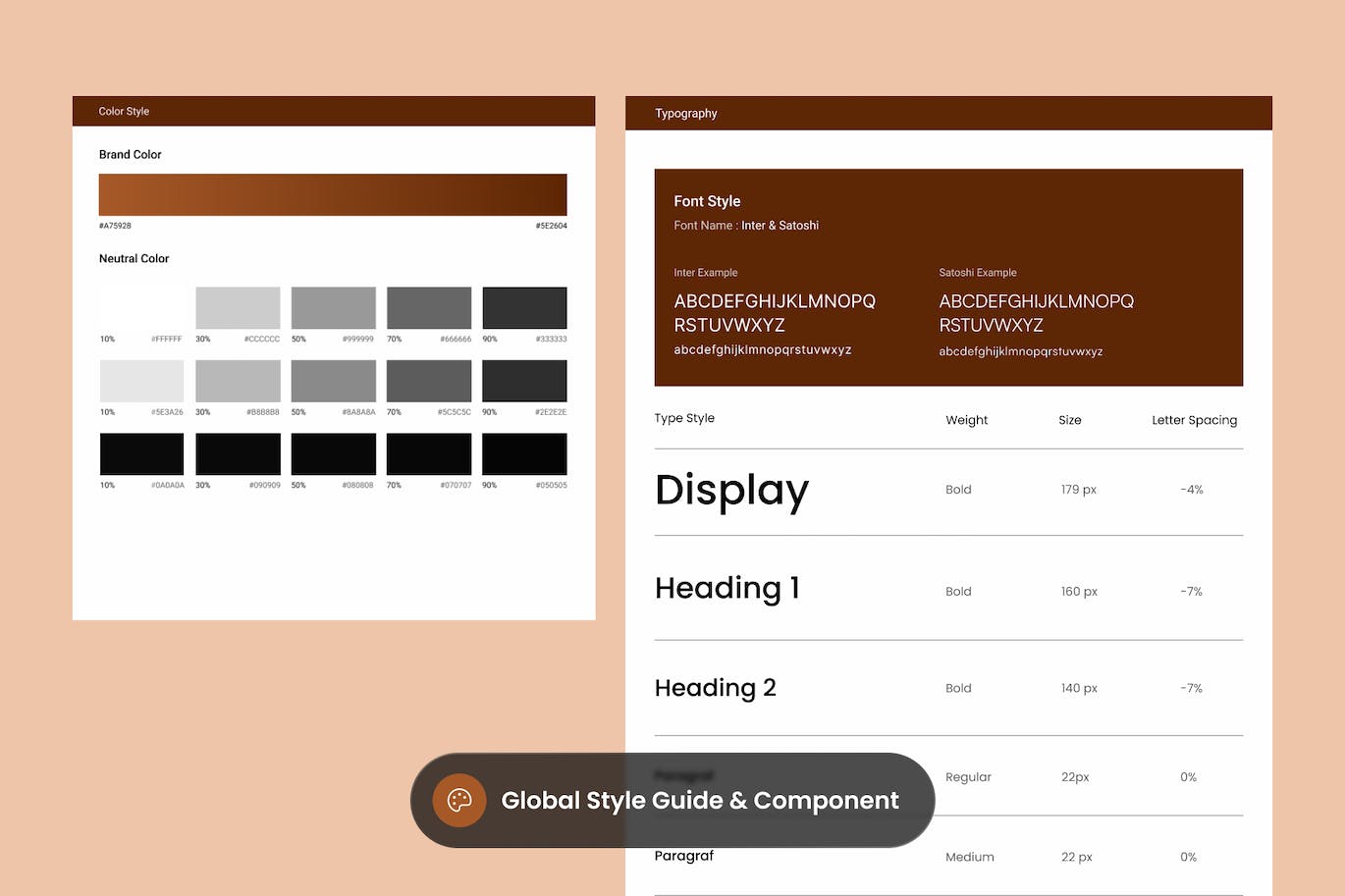Pick the #080808 dark swatch
This screenshot has height=896, width=1345.
coord(334,454)
